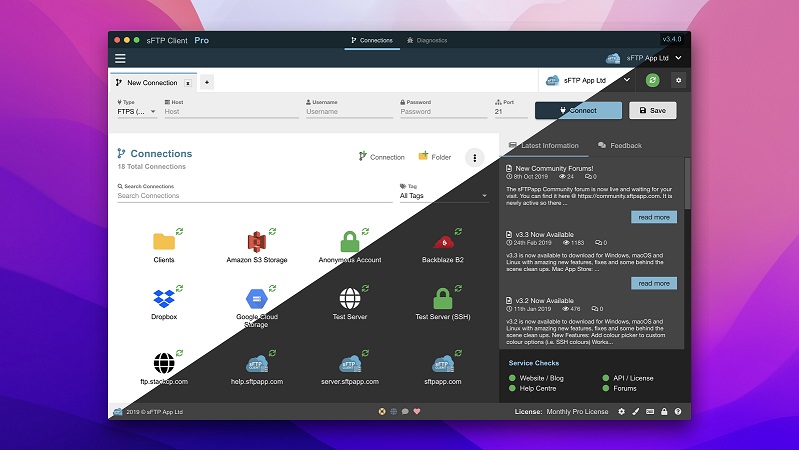The image size is (799, 450).
Task: Click the Search Connections field
Action: [255, 196]
